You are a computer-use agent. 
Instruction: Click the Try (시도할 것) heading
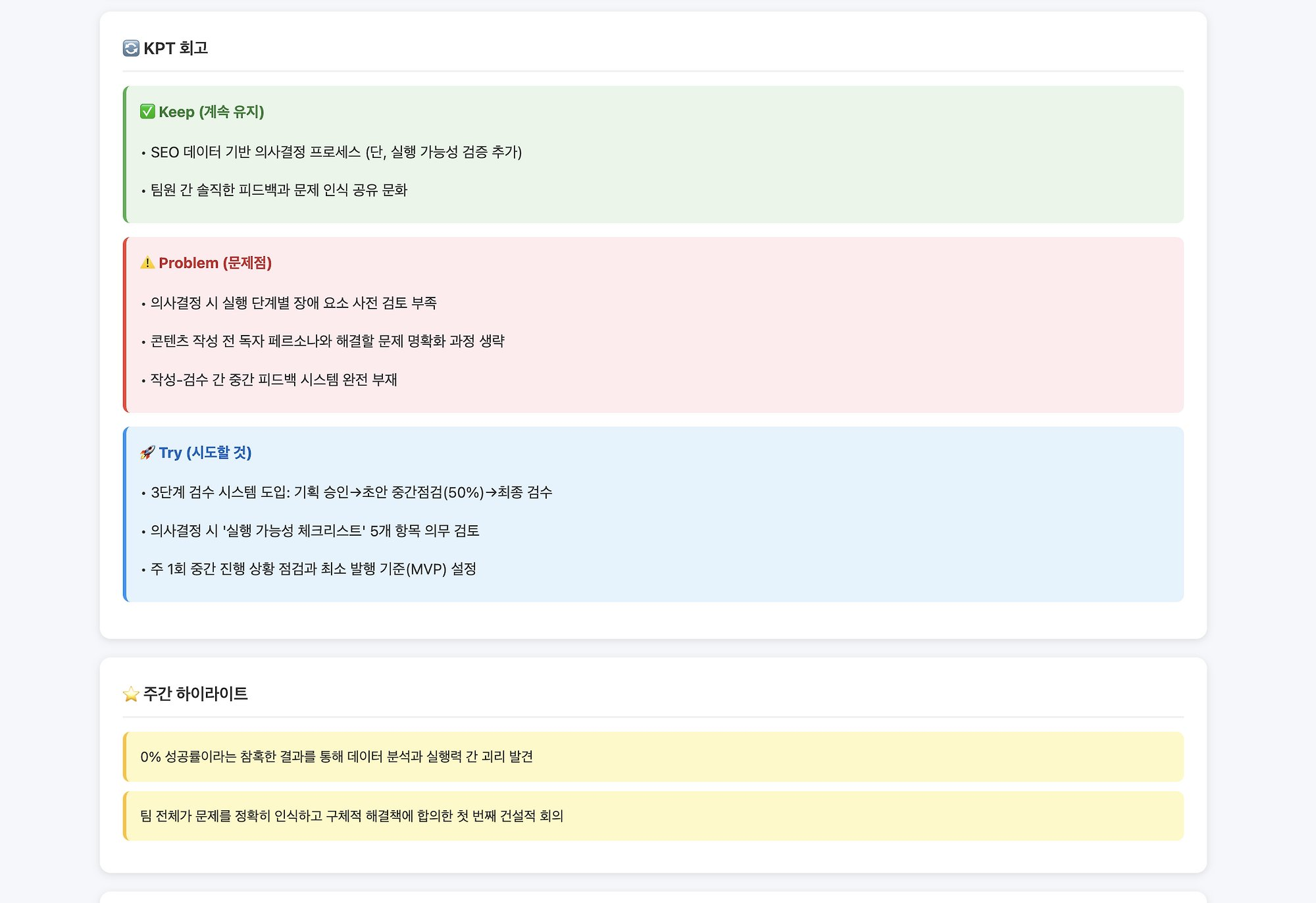[205, 453]
